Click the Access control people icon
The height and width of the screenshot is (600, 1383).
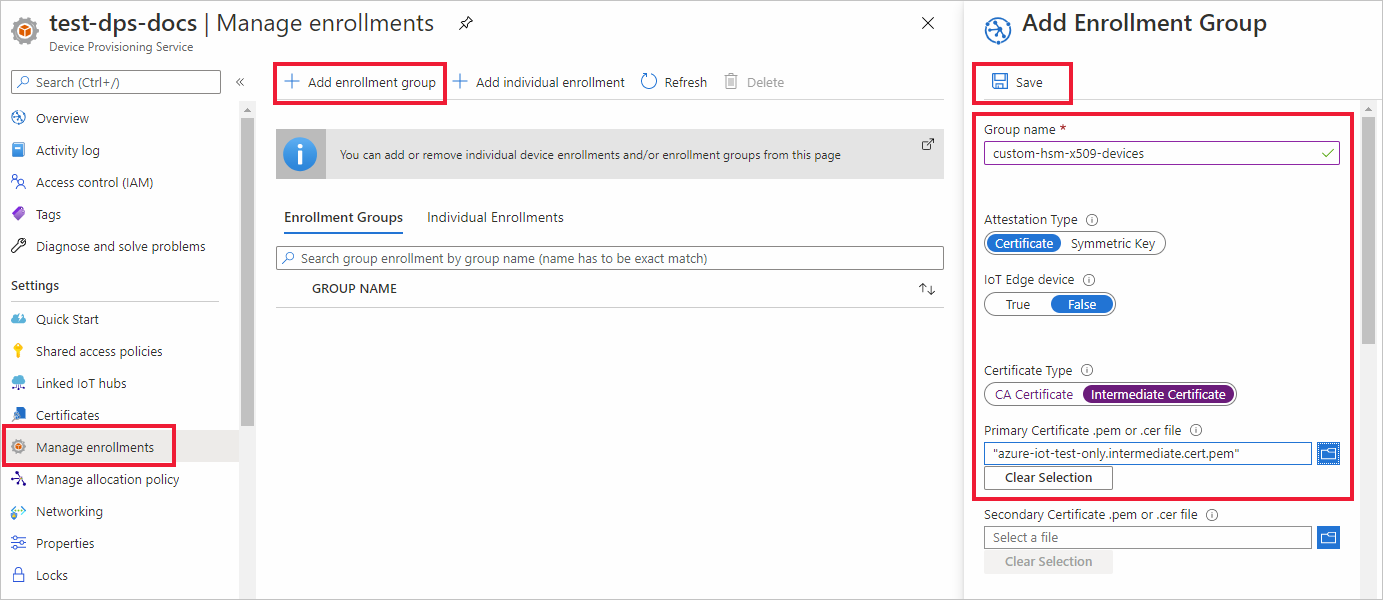18,182
